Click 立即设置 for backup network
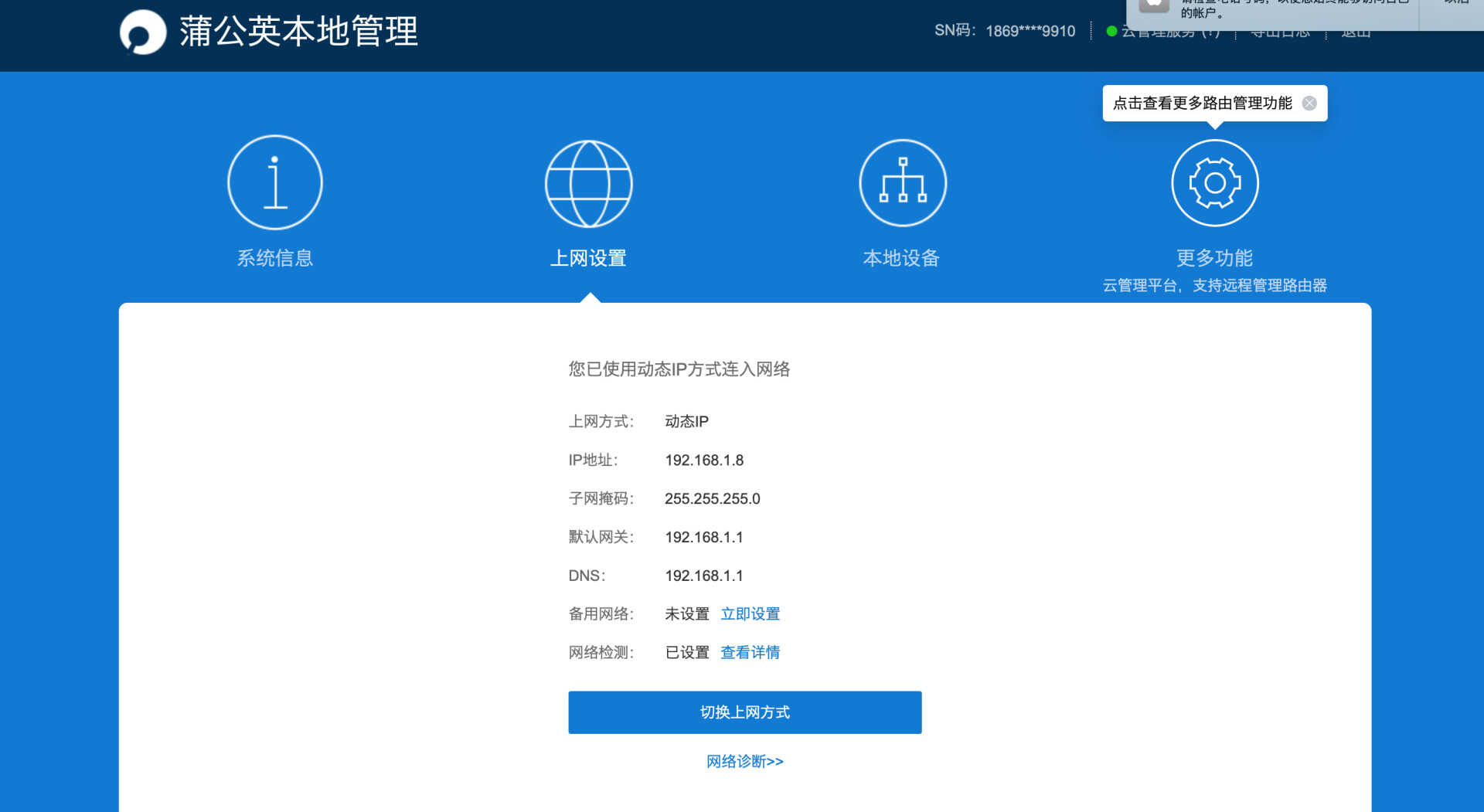This screenshot has width=1484, height=812. (x=751, y=614)
